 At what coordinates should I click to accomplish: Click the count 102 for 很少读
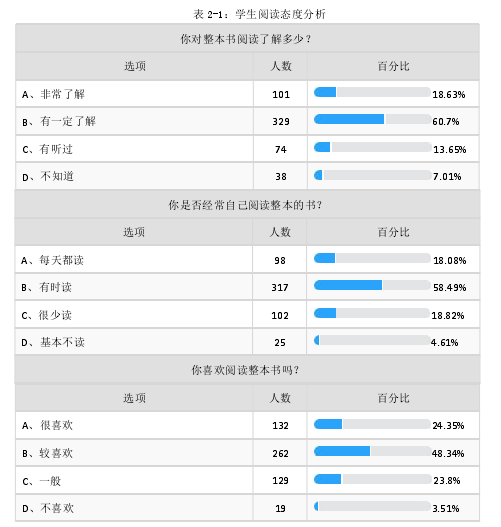(280, 316)
